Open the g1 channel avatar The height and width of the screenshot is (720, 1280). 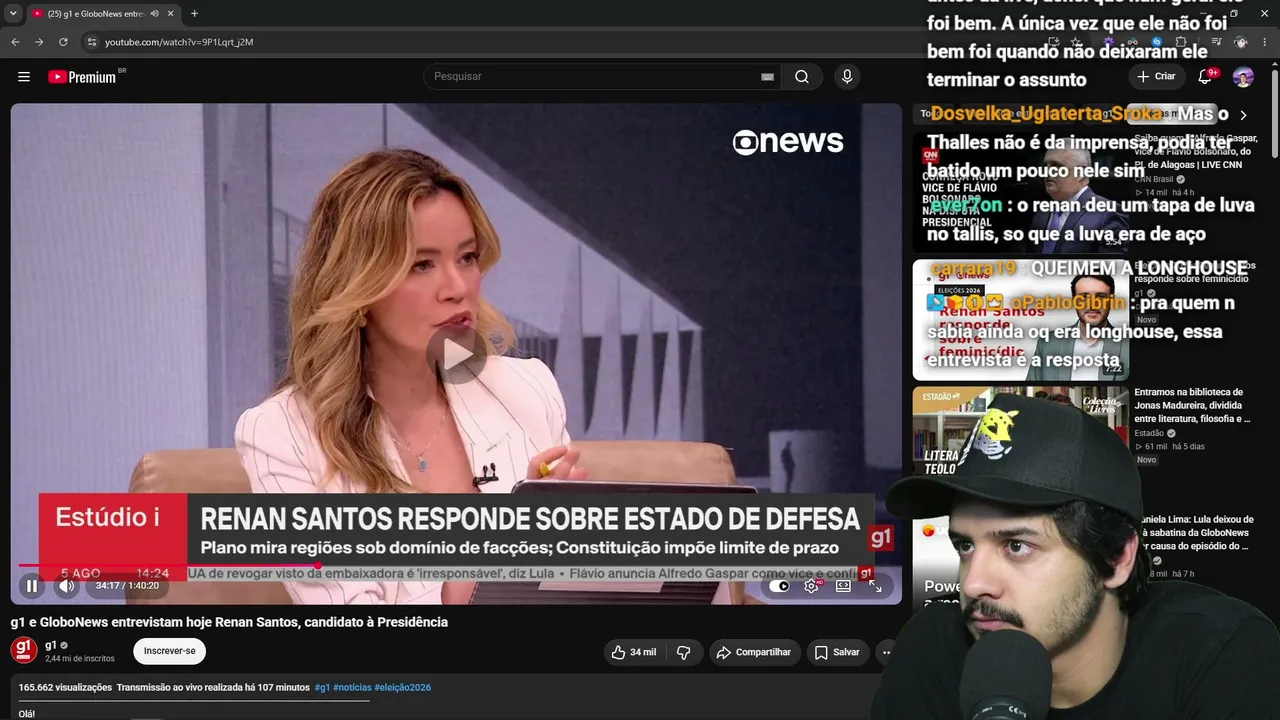24,651
